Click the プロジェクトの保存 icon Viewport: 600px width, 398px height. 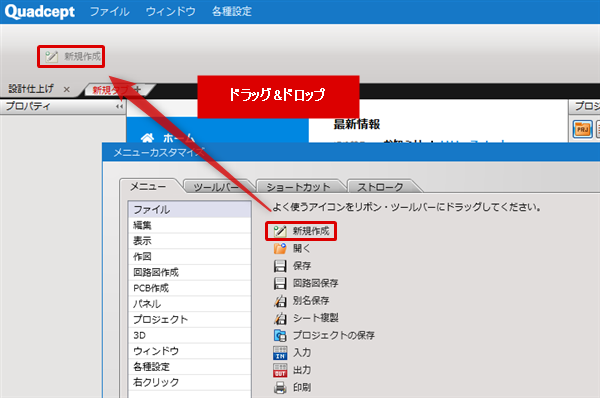point(280,336)
